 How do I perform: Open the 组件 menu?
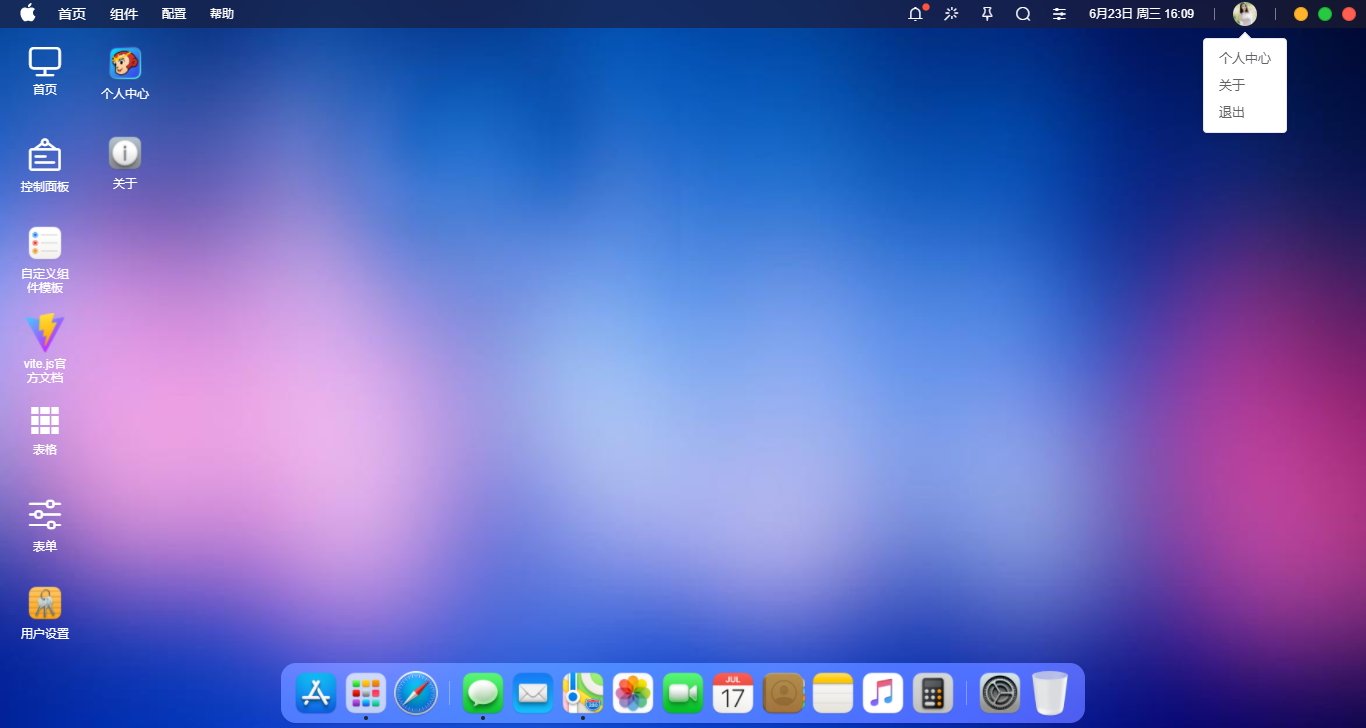click(124, 14)
